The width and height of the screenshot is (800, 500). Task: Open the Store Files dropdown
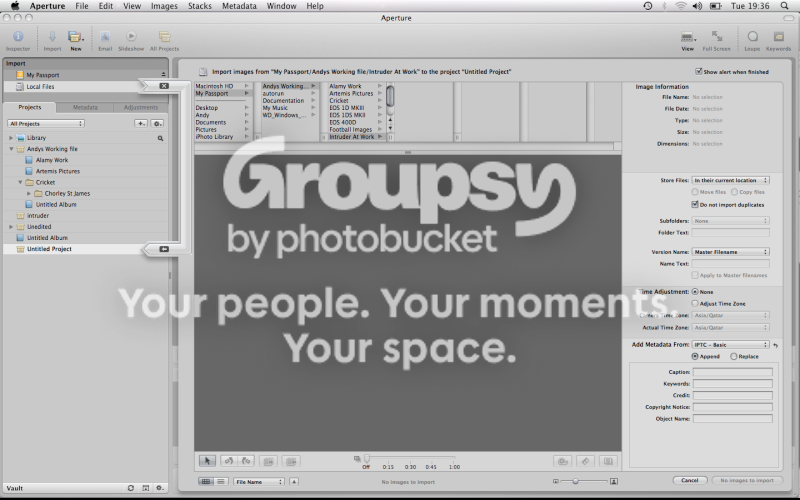(730, 180)
